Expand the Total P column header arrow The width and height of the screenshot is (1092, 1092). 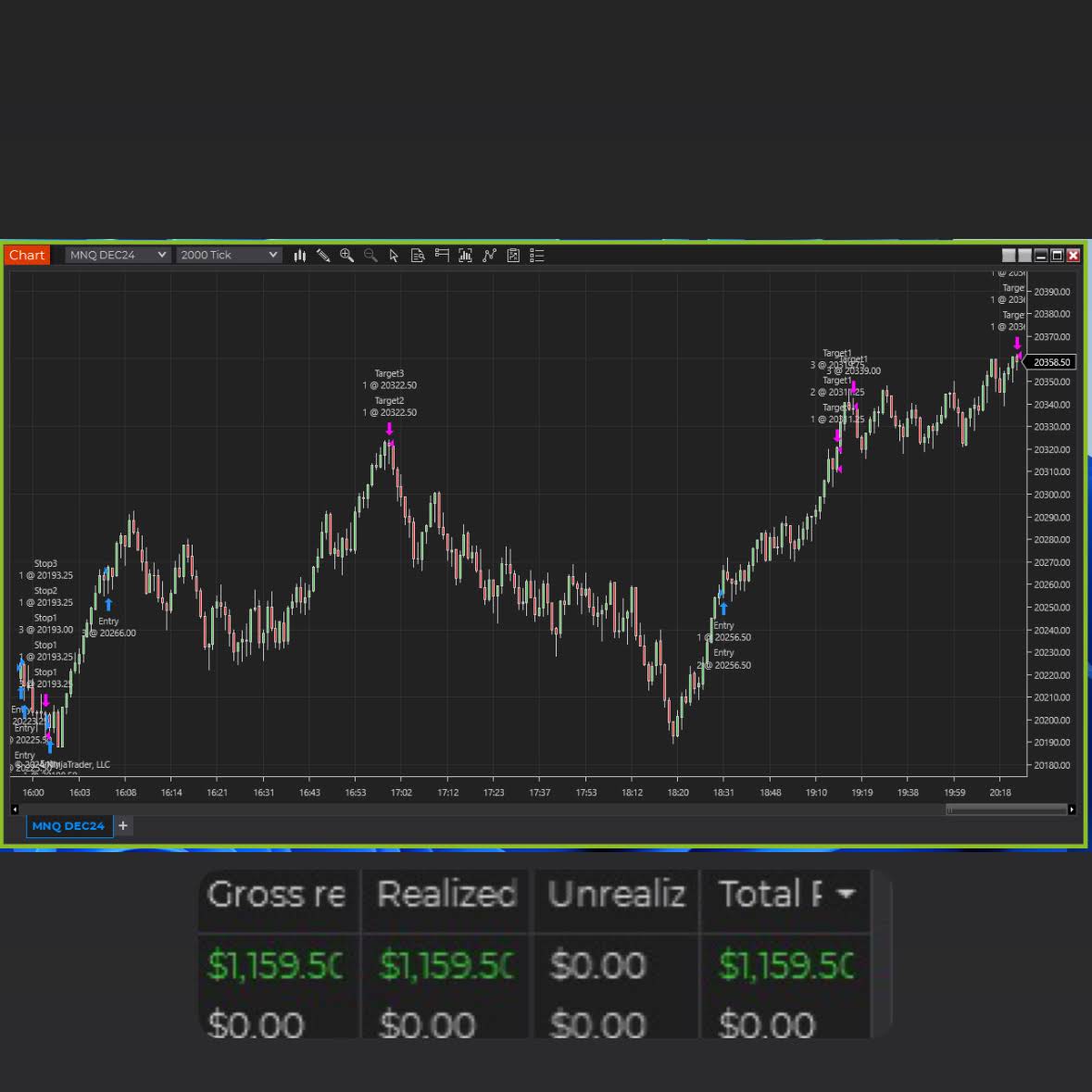click(x=846, y=894)
